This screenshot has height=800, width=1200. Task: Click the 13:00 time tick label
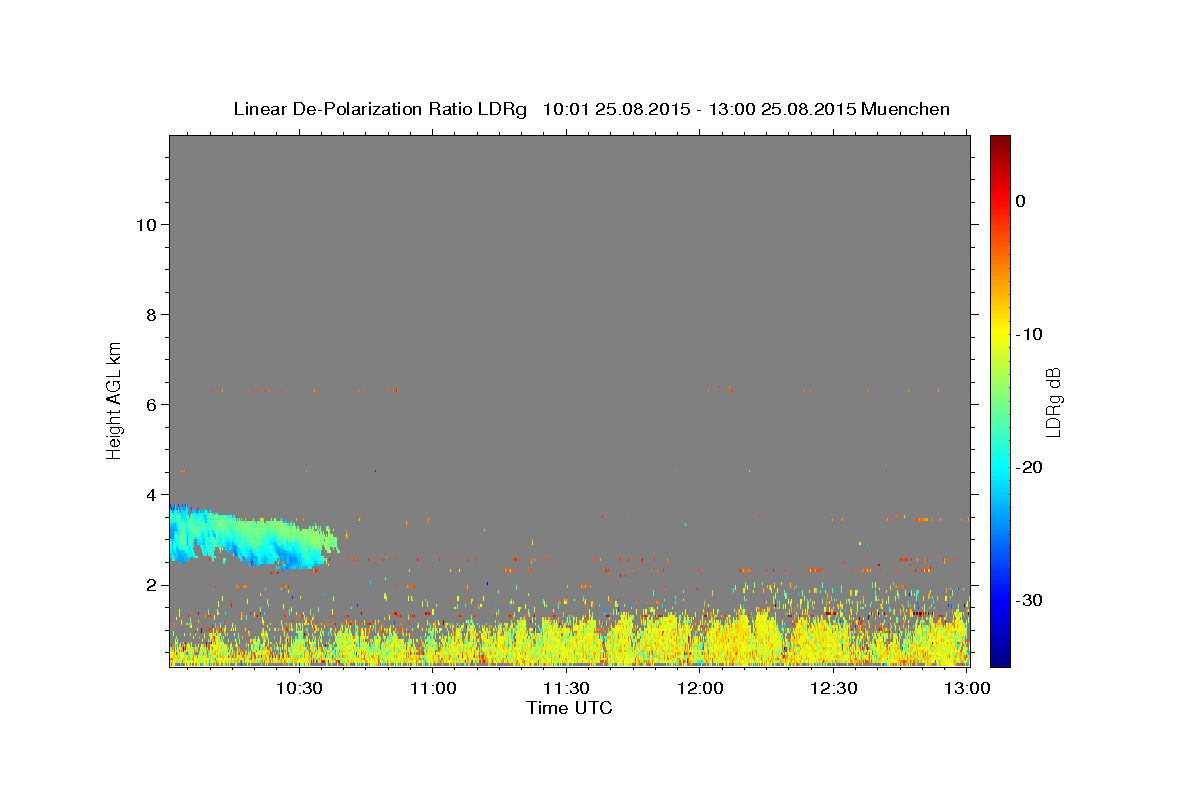(x=967, y=688)
